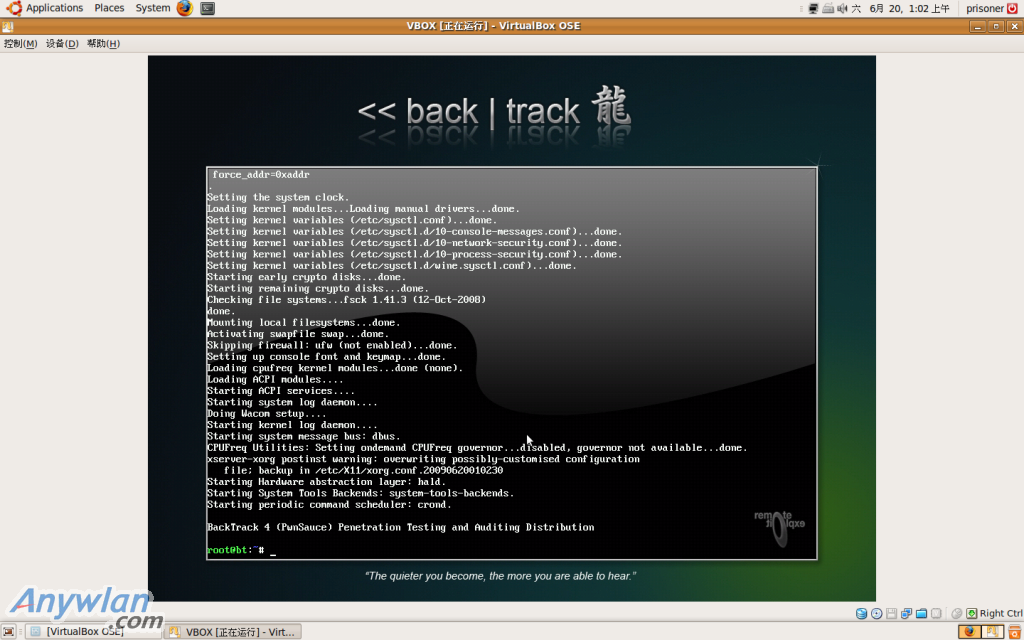Click the 'Setting the system clock.' line
The image size is (1024, 640).
pyautogui.click(x=278, y=197)
